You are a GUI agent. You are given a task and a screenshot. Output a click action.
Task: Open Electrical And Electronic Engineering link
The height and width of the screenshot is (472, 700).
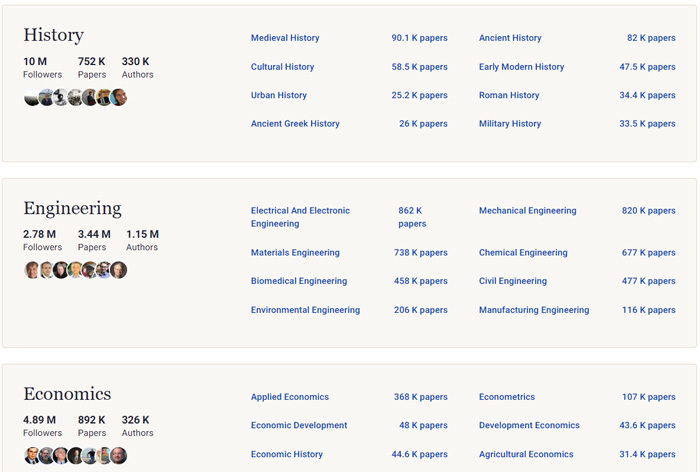click(300, 217)
